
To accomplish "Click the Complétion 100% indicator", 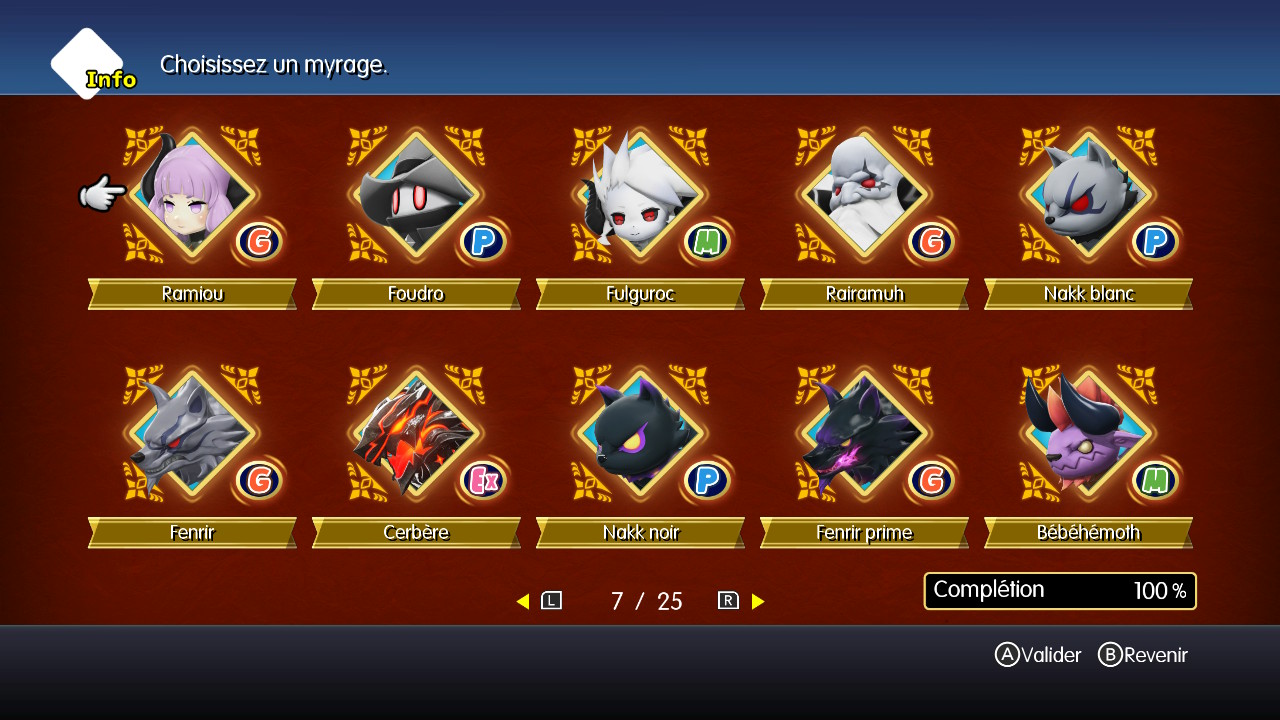I will coord(1060,591).
